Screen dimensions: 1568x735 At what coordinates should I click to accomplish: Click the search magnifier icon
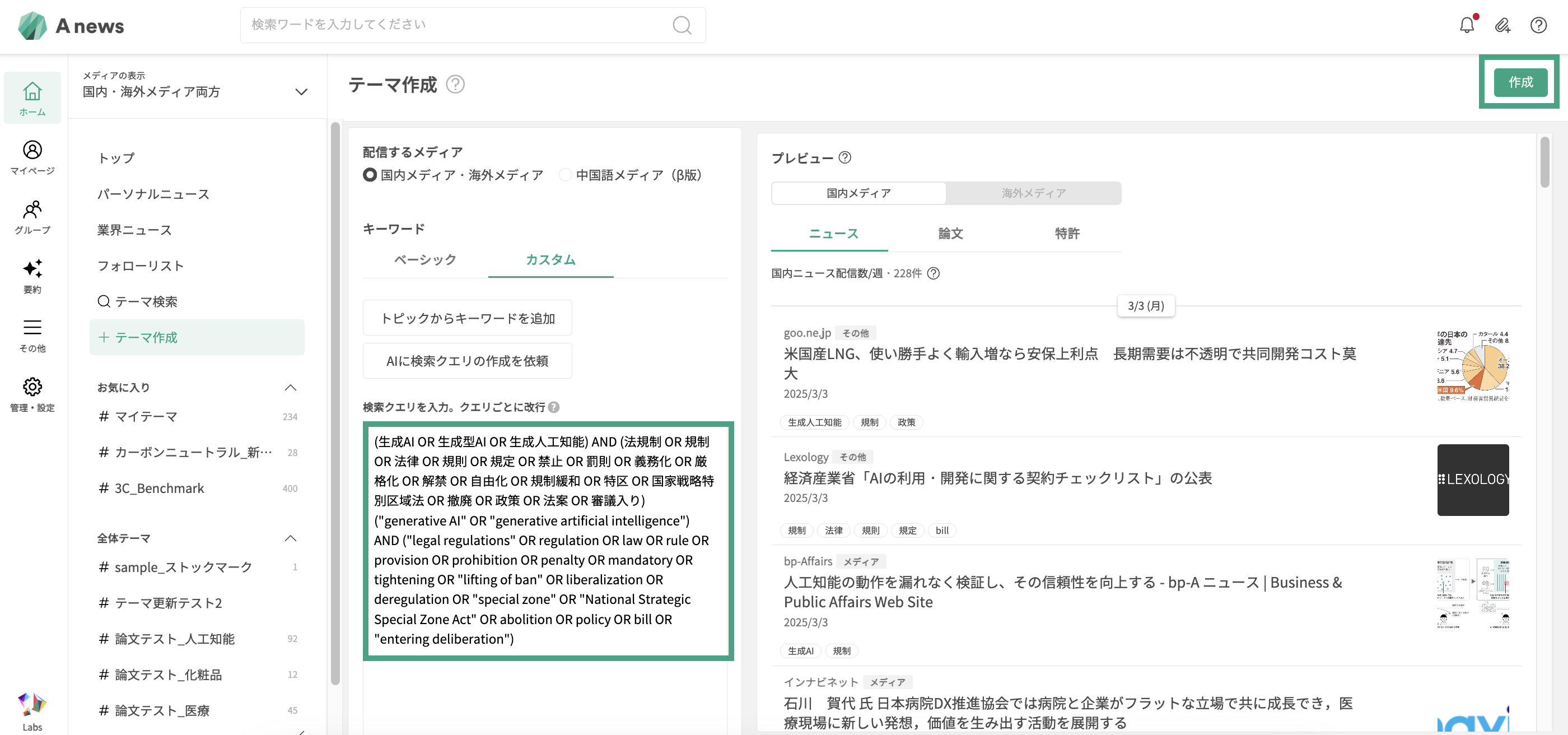coord(682,25)
